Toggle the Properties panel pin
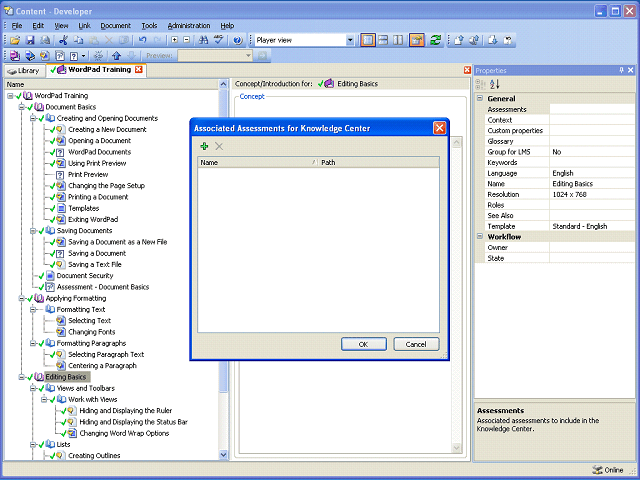This screenshot has width=640, height=480. click(621, 70)
